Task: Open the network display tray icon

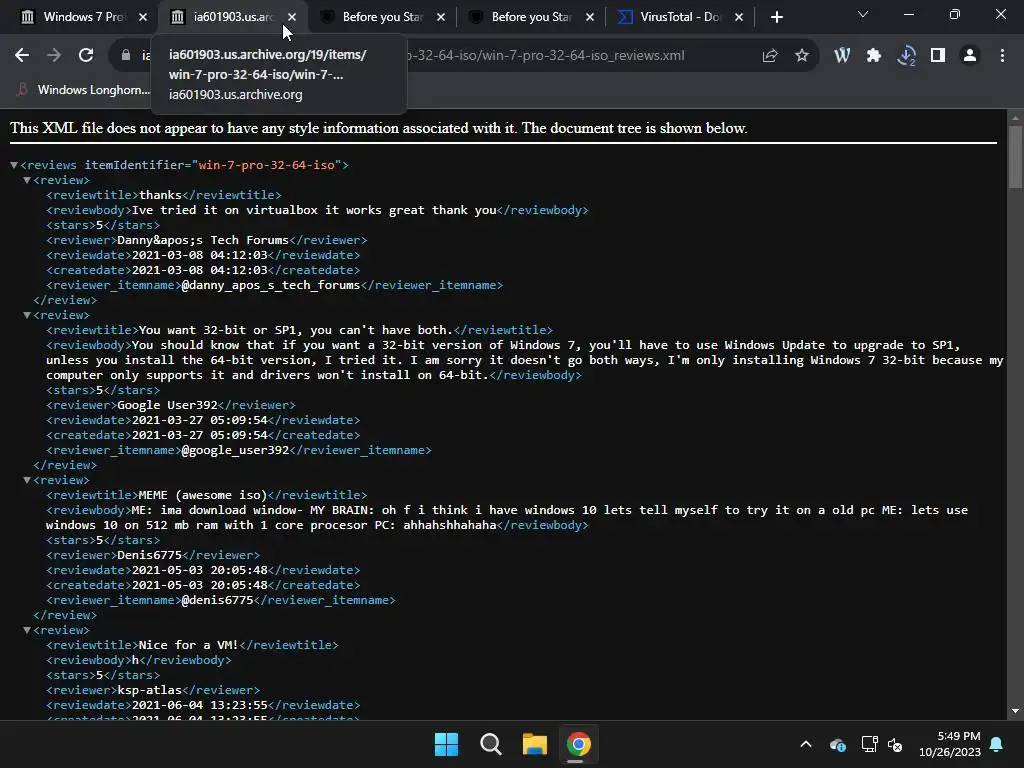Action: 869,744
